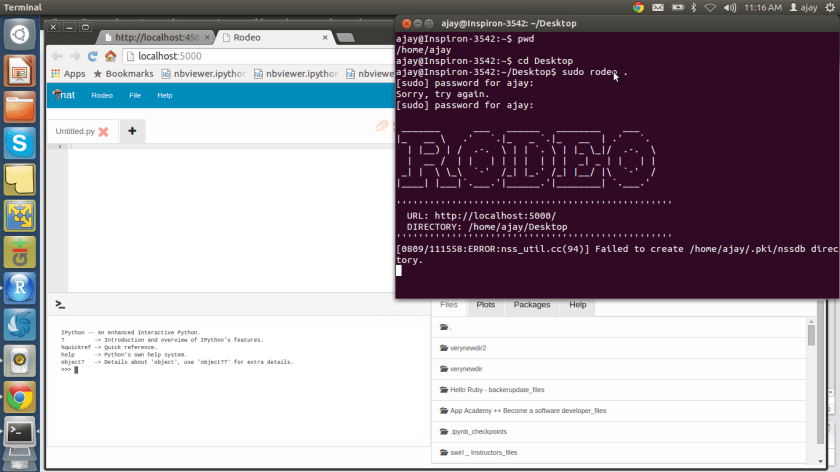The width and height of the screenshot is (840, 472).
Task: Open the Bluetooth indicator menu
Action: [694, 8]
